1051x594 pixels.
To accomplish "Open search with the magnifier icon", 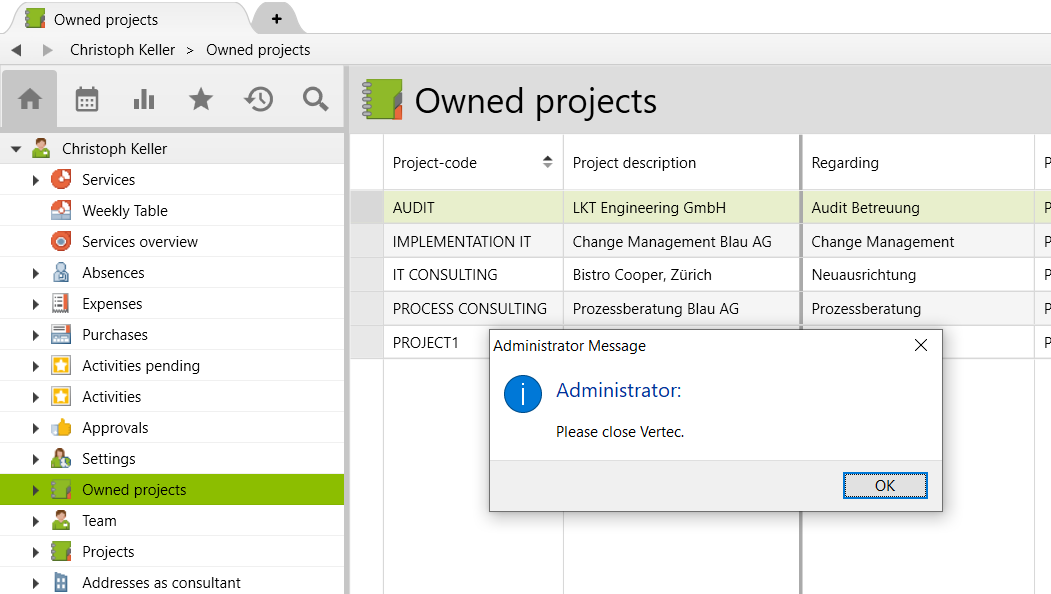I will [x=316, y=99].
